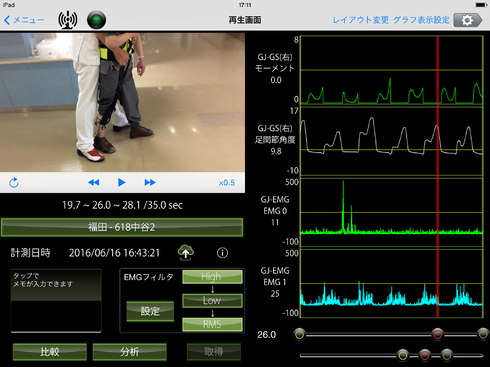Click the red handle of the lower slider
The width and height of the screenshot is (490, 367).
[x=425, y=355]
